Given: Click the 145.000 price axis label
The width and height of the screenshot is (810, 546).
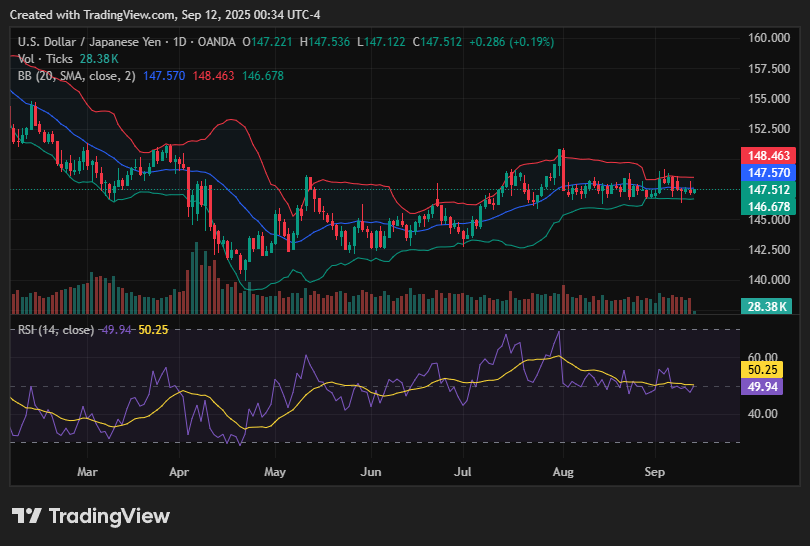Looking at the screenshot, I should pos(769,220).
